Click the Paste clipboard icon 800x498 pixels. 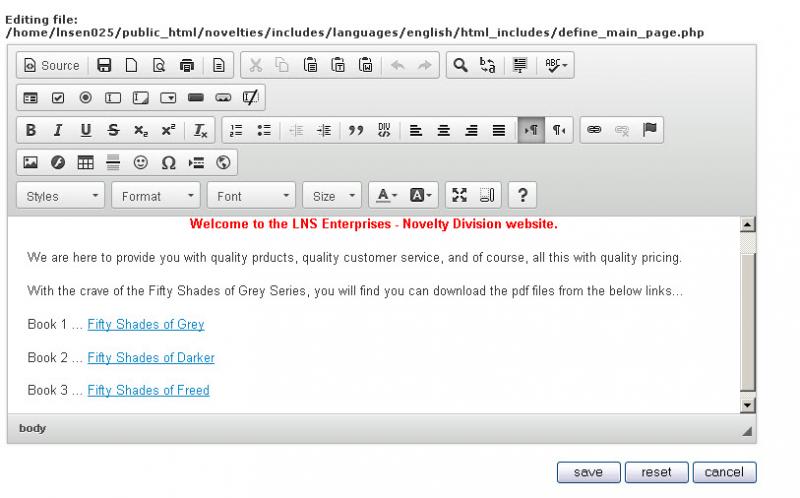tap(310, 65)
